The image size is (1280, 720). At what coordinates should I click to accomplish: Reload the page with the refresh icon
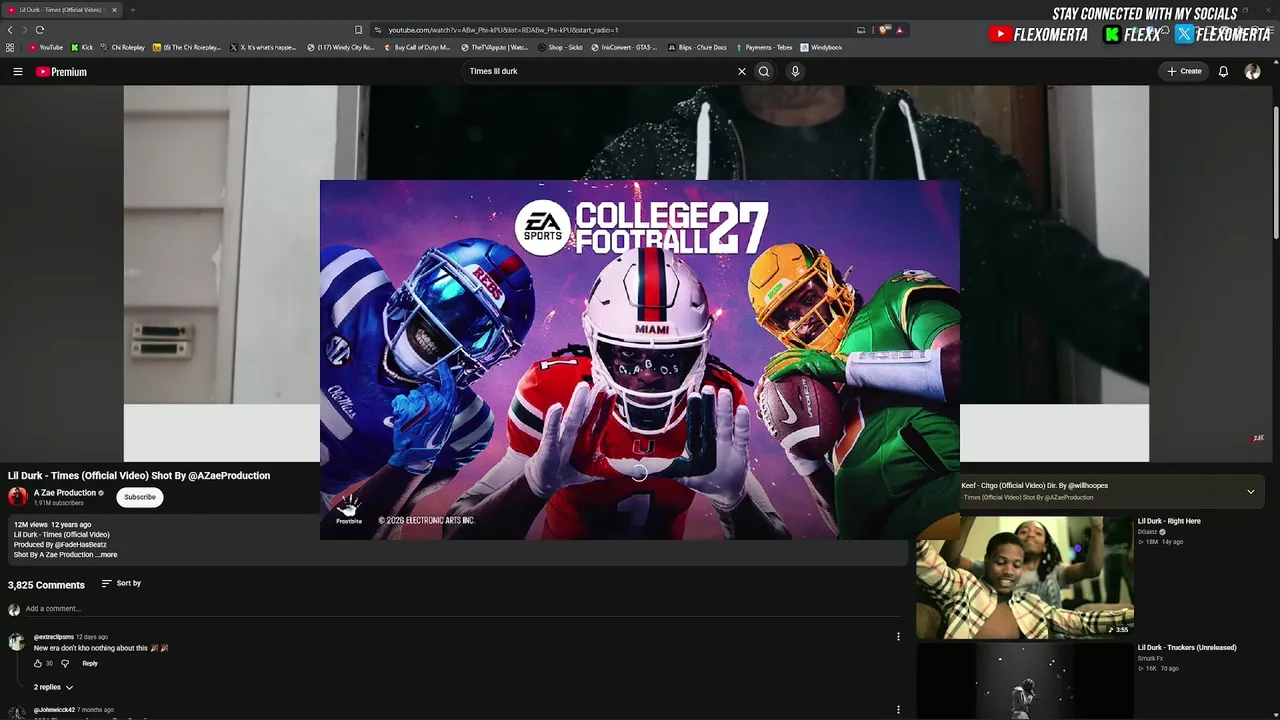(x=40, y=30)
